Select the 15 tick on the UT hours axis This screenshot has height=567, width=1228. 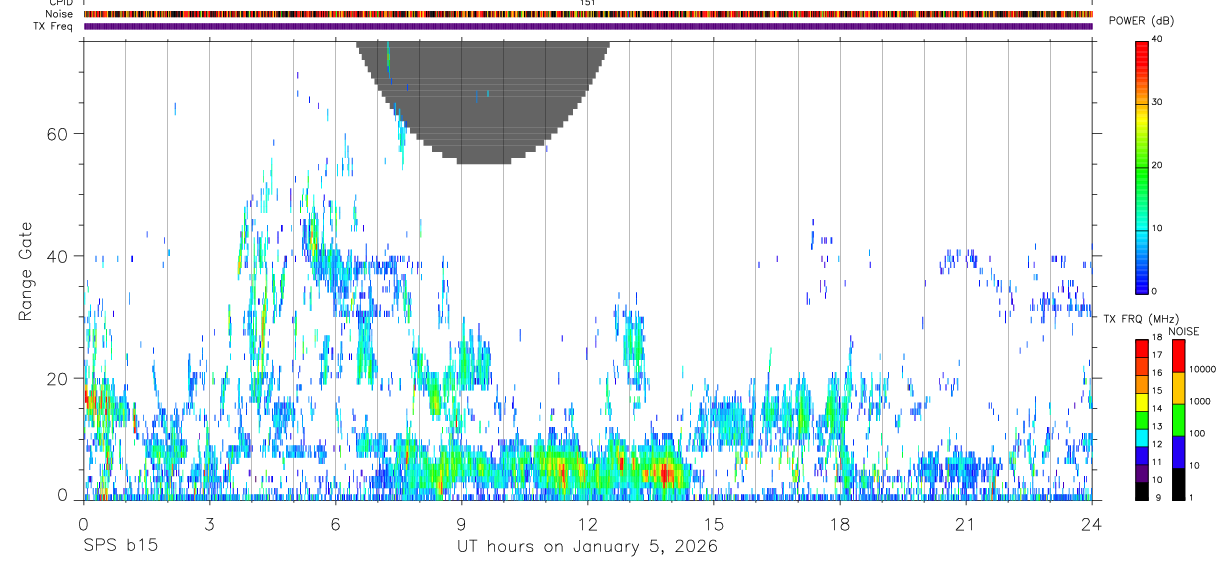pos(714,524)
